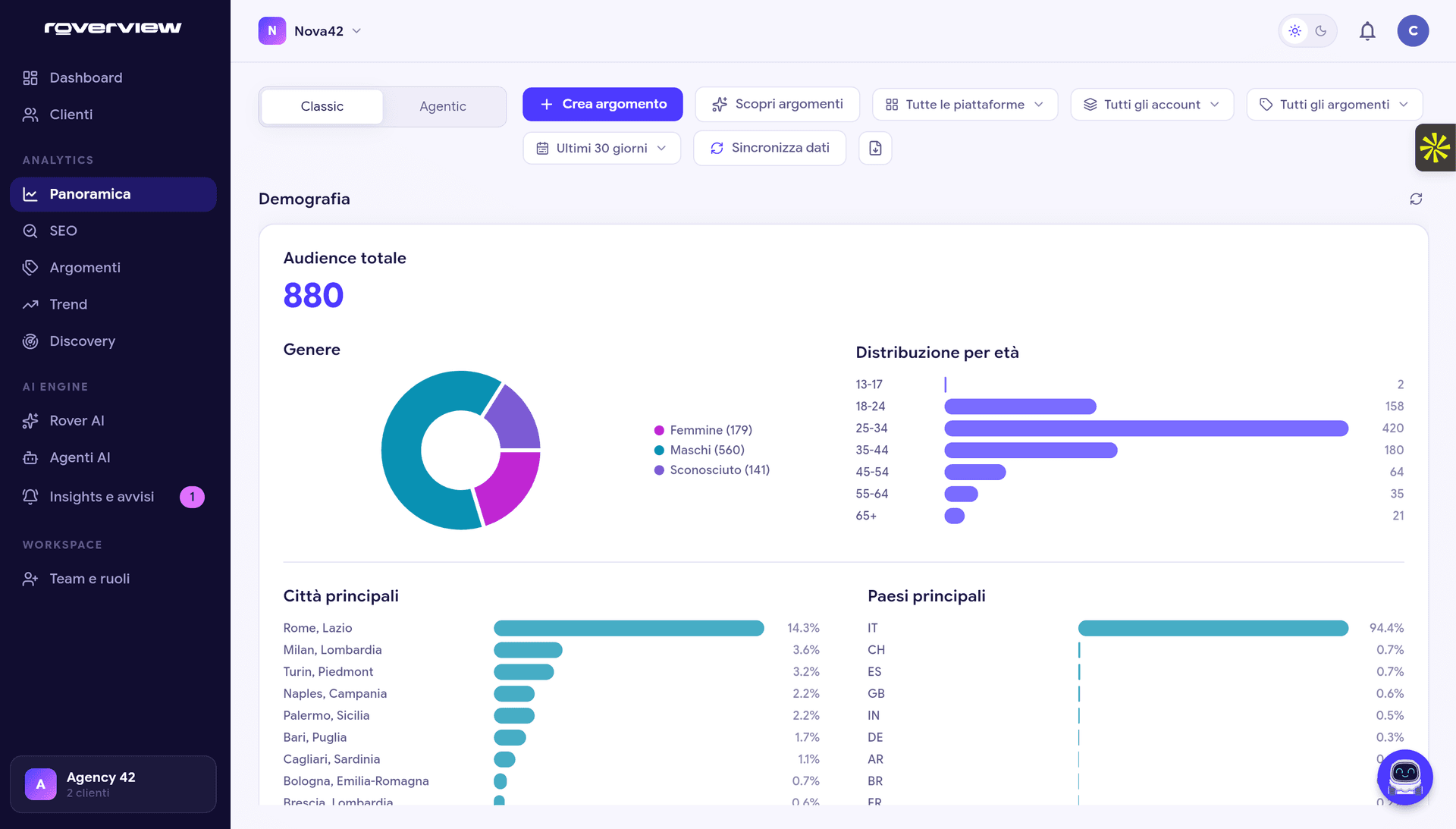Viewport: 1456px width, 829px height.
Task: Click Femmine magenta legend dot
Action: [659, 431]
